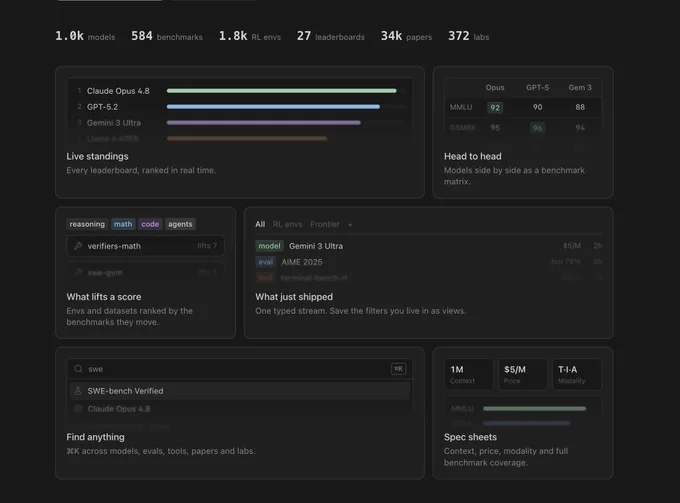Click the MMLU row label in matrix

pos(461,107)
